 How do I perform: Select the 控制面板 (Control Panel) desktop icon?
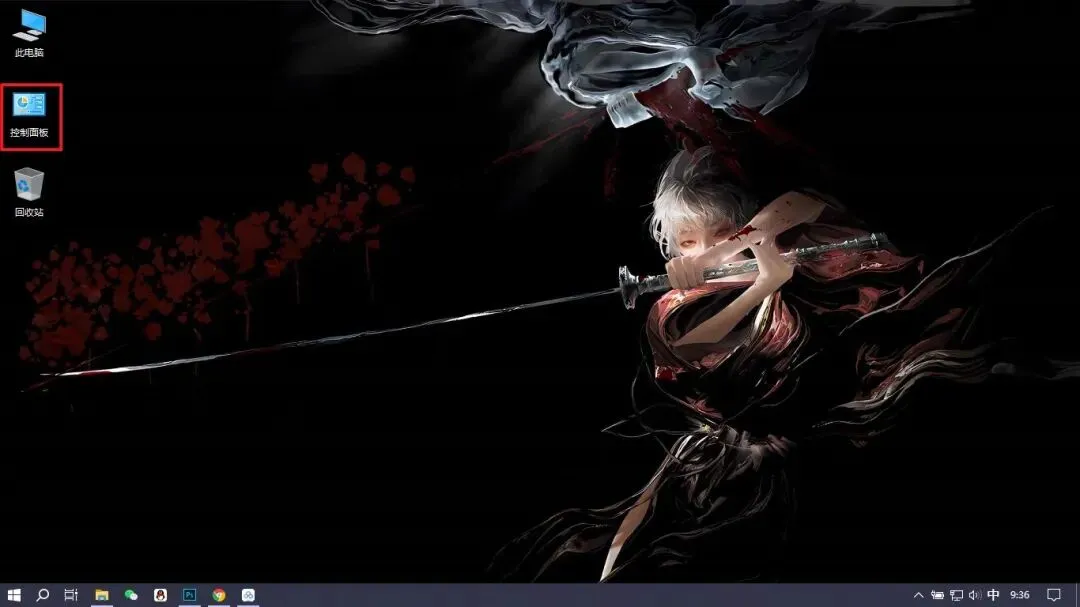30,115
